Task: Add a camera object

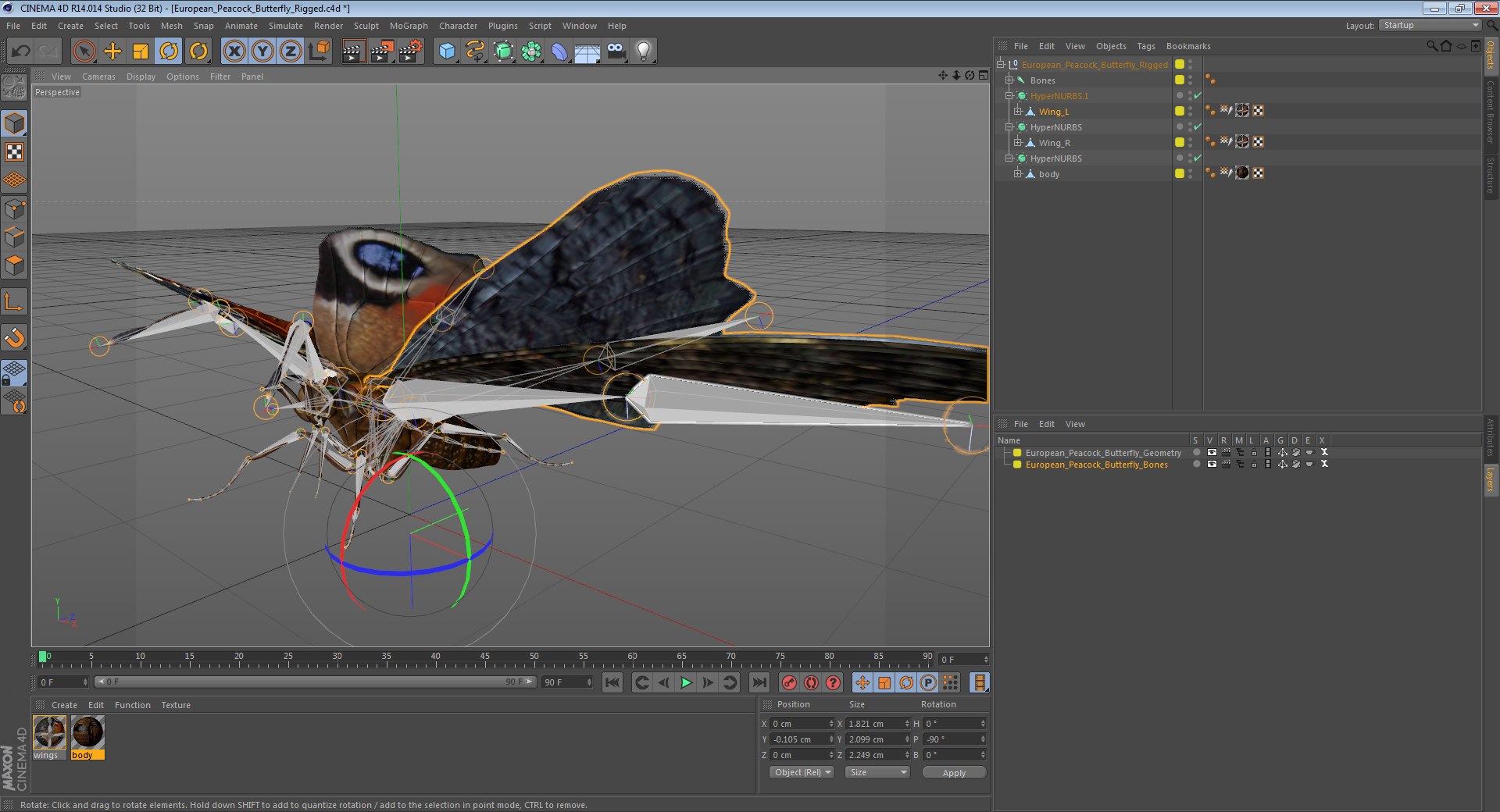Action: tap(616, 52)
